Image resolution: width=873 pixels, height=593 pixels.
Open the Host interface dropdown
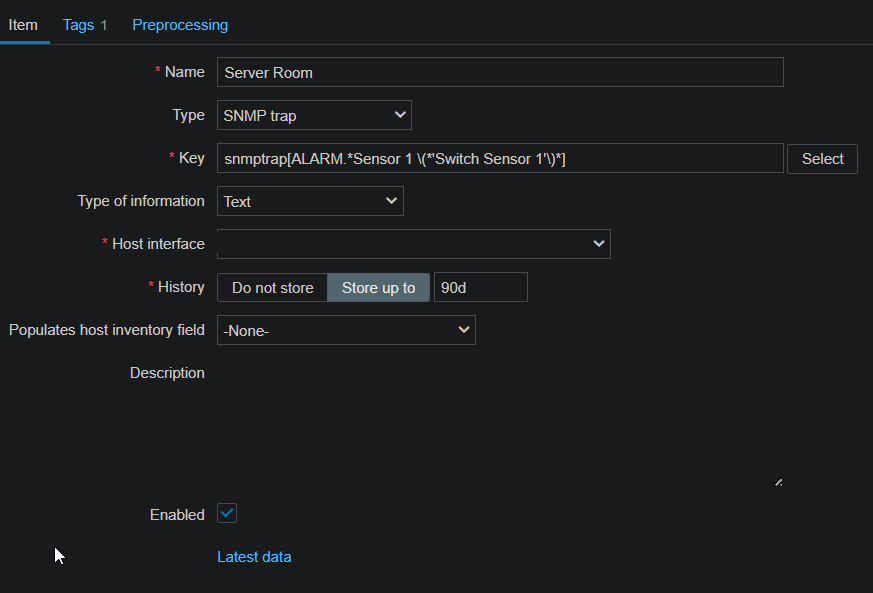(x=413, y=244)
